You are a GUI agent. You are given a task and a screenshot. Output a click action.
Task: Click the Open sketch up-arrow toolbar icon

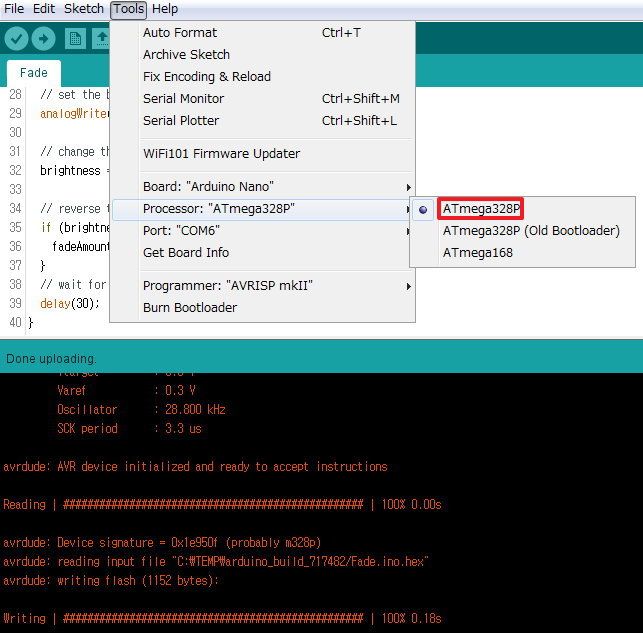pos(101,39)
